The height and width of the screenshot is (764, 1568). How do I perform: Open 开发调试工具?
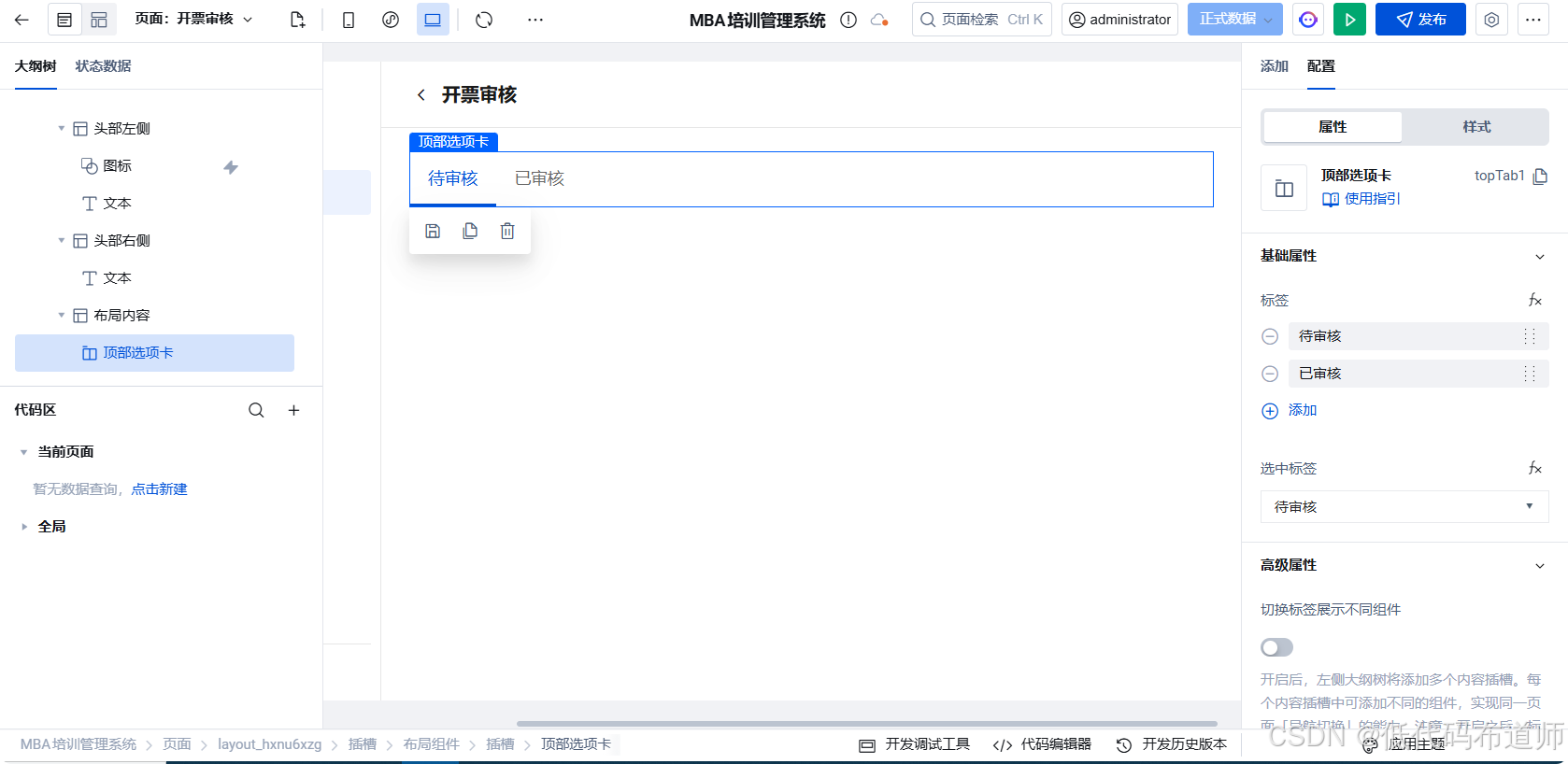click(915, 744)
